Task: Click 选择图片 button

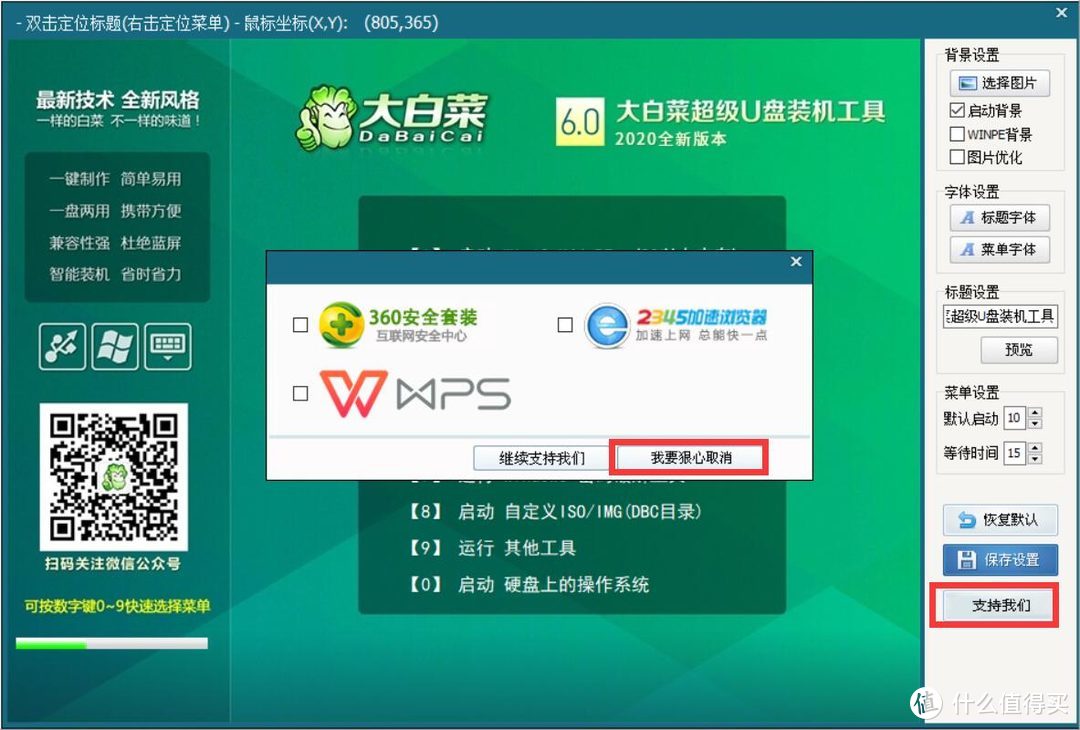Action: 999,83
